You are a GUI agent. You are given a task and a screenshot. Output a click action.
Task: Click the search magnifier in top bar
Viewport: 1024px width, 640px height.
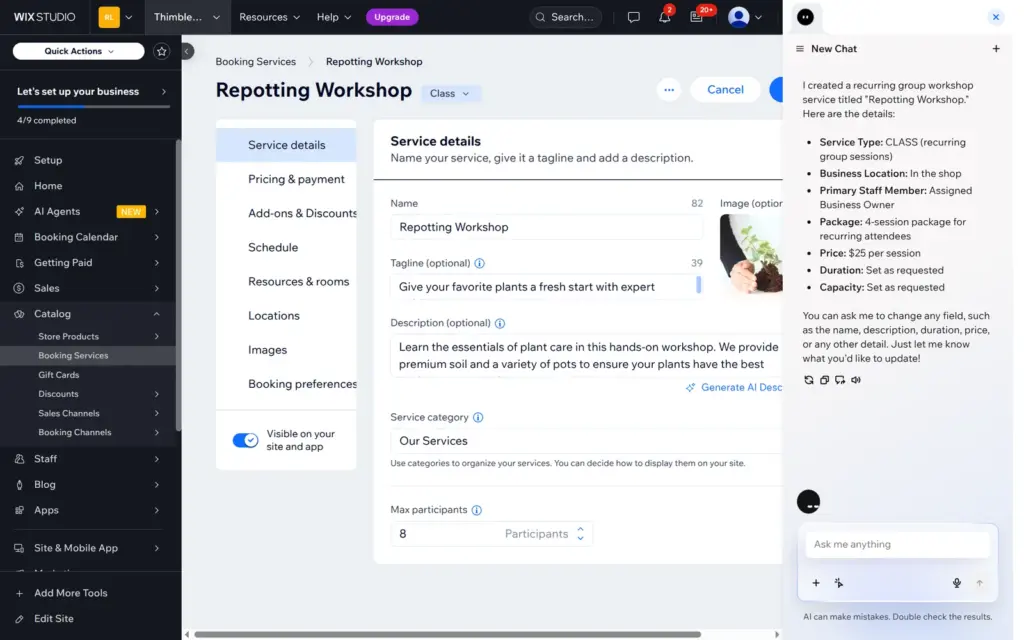539,17
